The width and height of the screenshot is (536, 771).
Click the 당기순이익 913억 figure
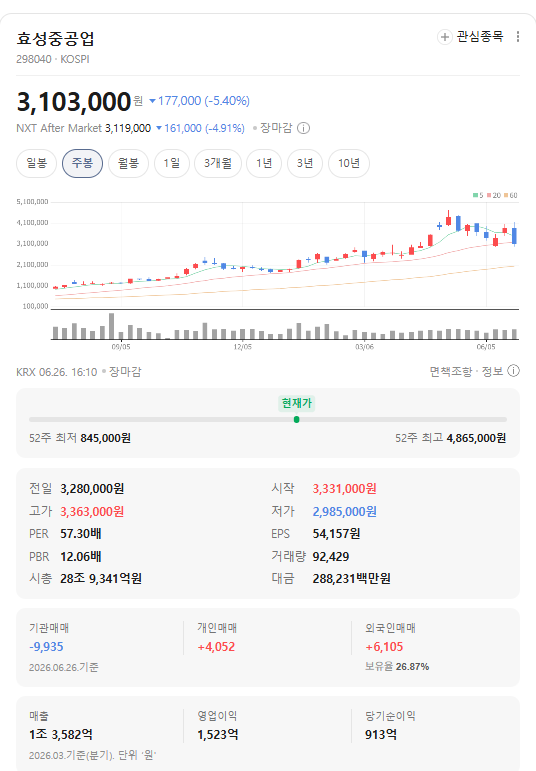381,735
